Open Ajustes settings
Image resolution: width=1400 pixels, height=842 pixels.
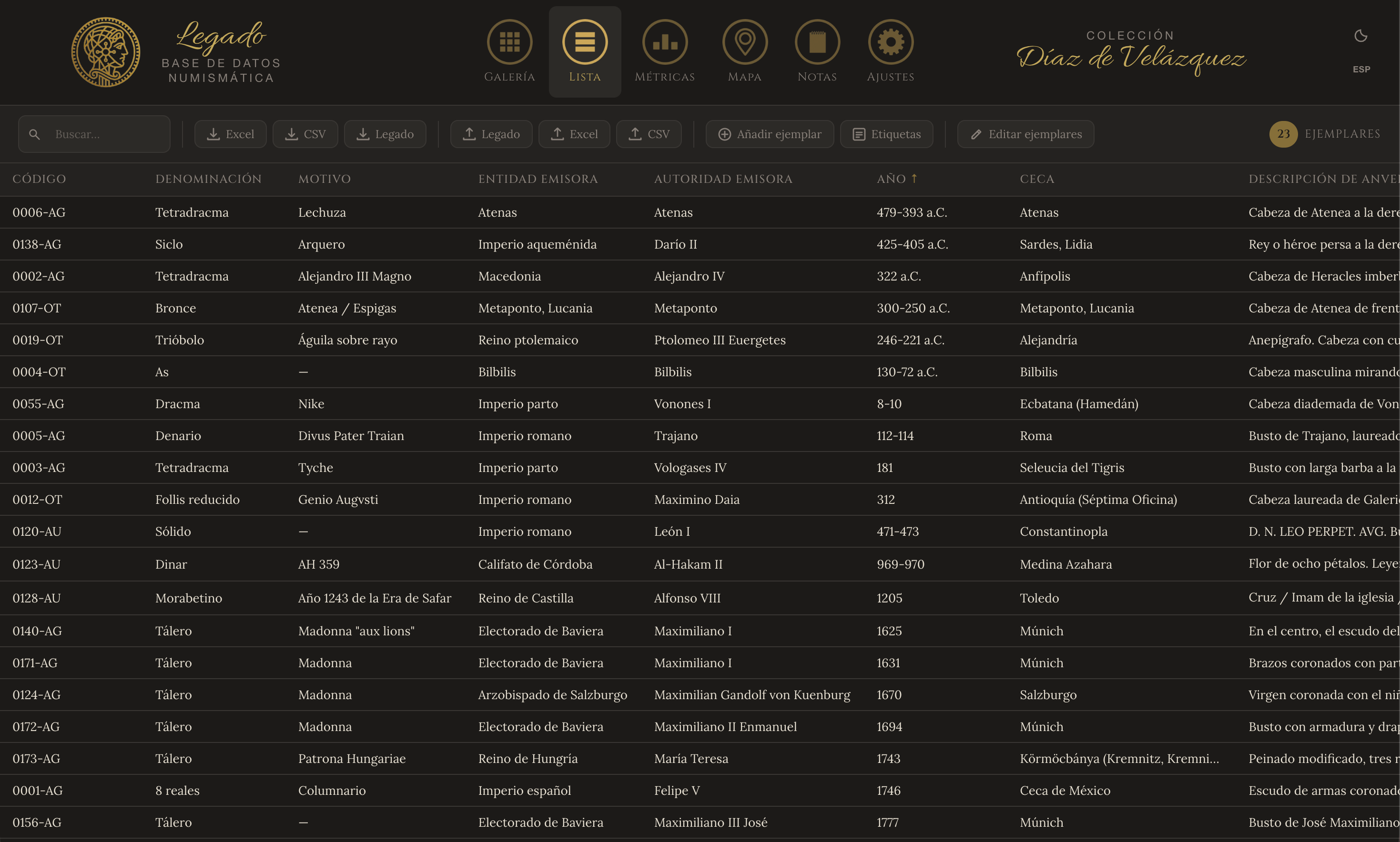point(890,51)
